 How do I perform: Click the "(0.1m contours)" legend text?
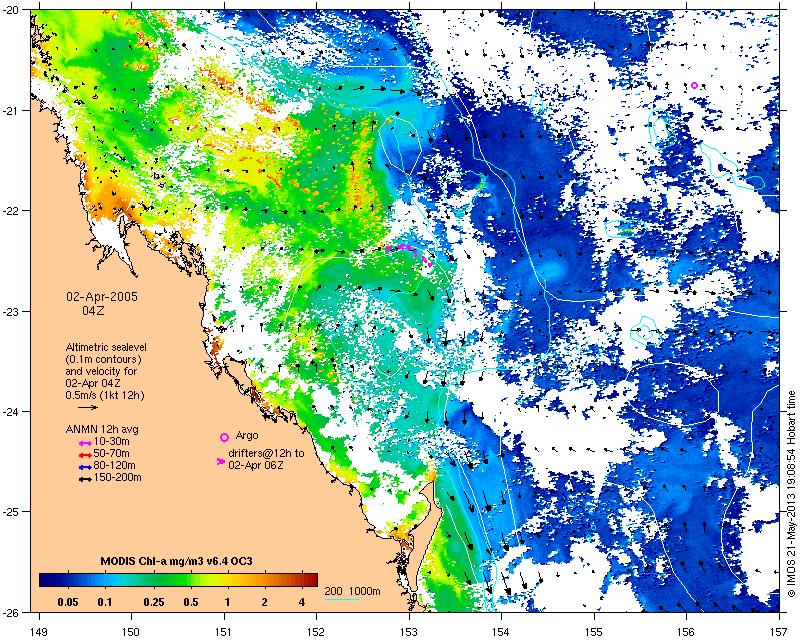click(x=104, y=359)
